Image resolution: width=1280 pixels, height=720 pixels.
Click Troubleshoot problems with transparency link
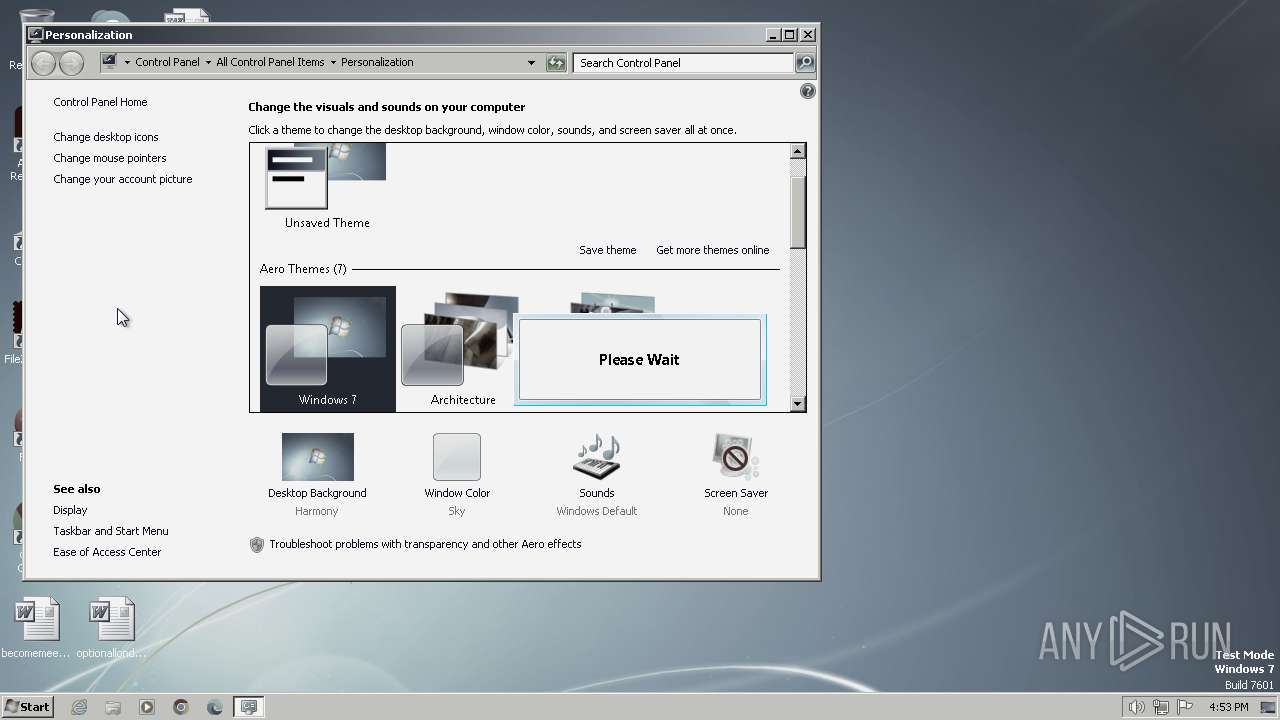(425, 544)
